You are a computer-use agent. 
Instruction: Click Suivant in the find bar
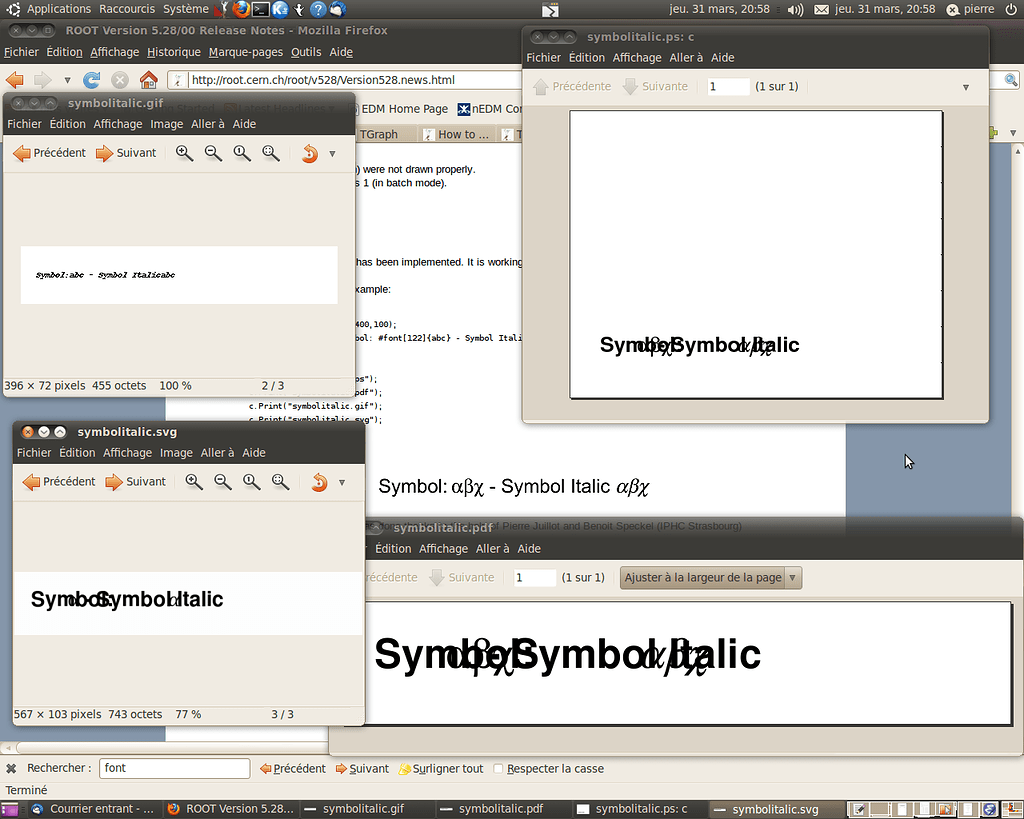click(x=362, y=768)
